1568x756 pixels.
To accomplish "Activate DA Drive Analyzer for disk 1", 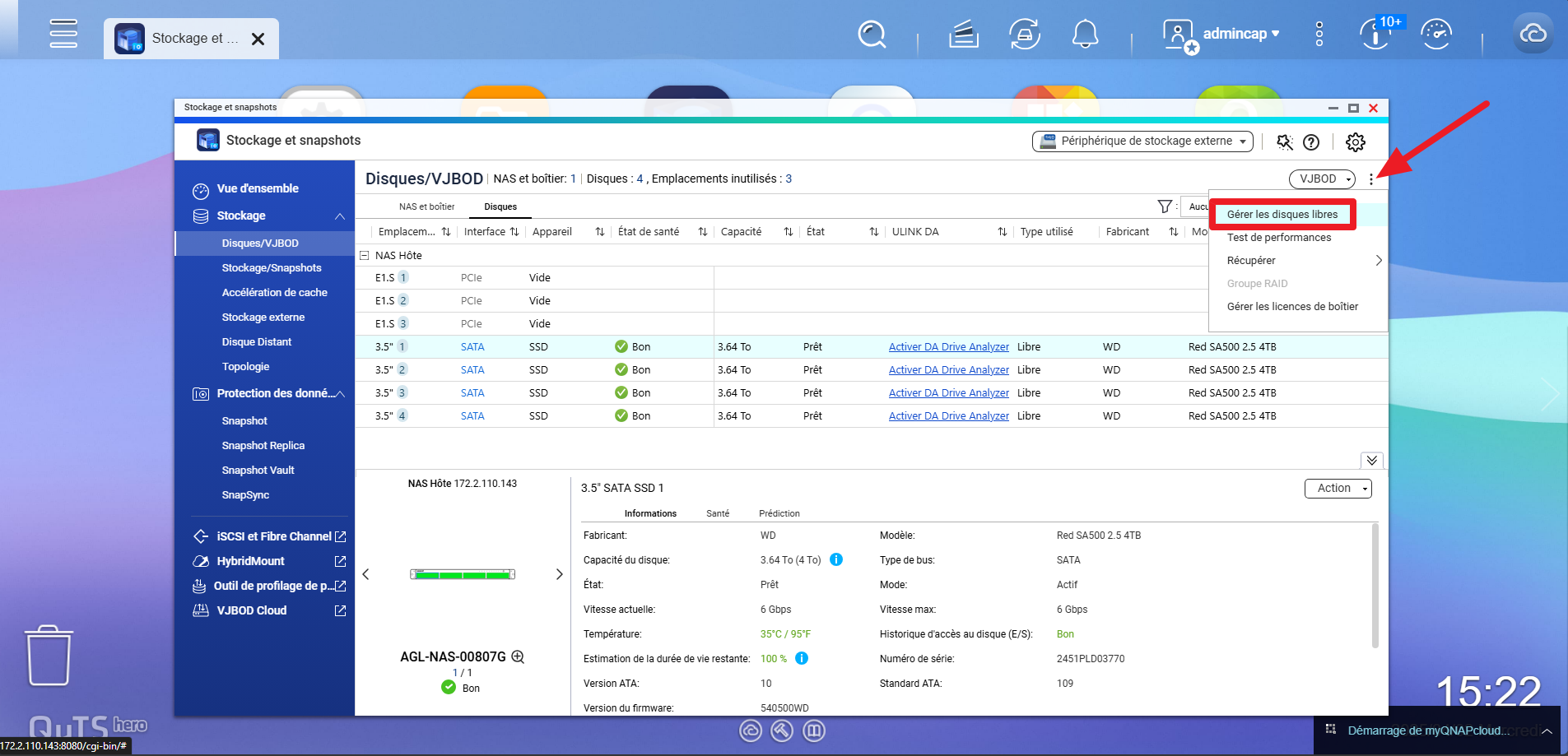I will [x=949, y=347].
